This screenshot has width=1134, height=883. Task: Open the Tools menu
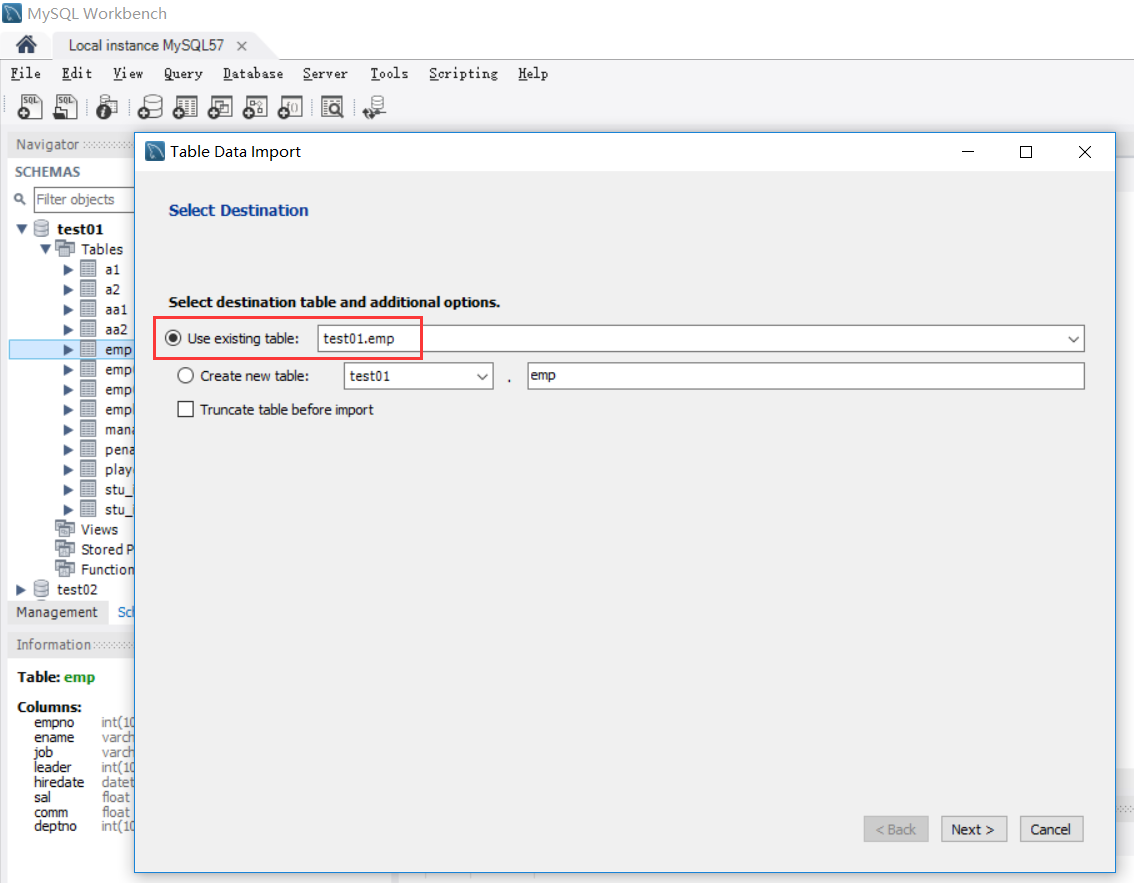[x=389, y=73]
